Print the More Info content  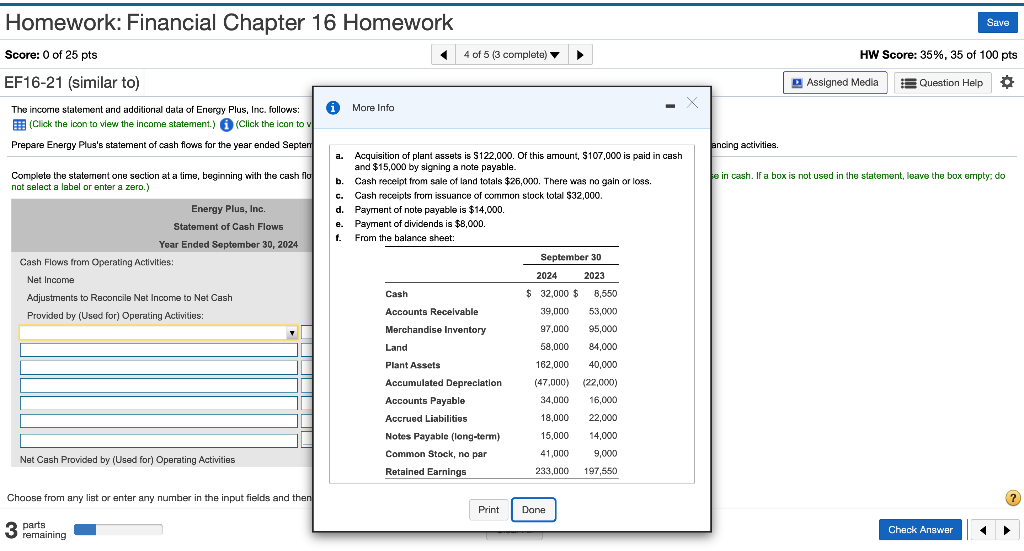[488, 510]
